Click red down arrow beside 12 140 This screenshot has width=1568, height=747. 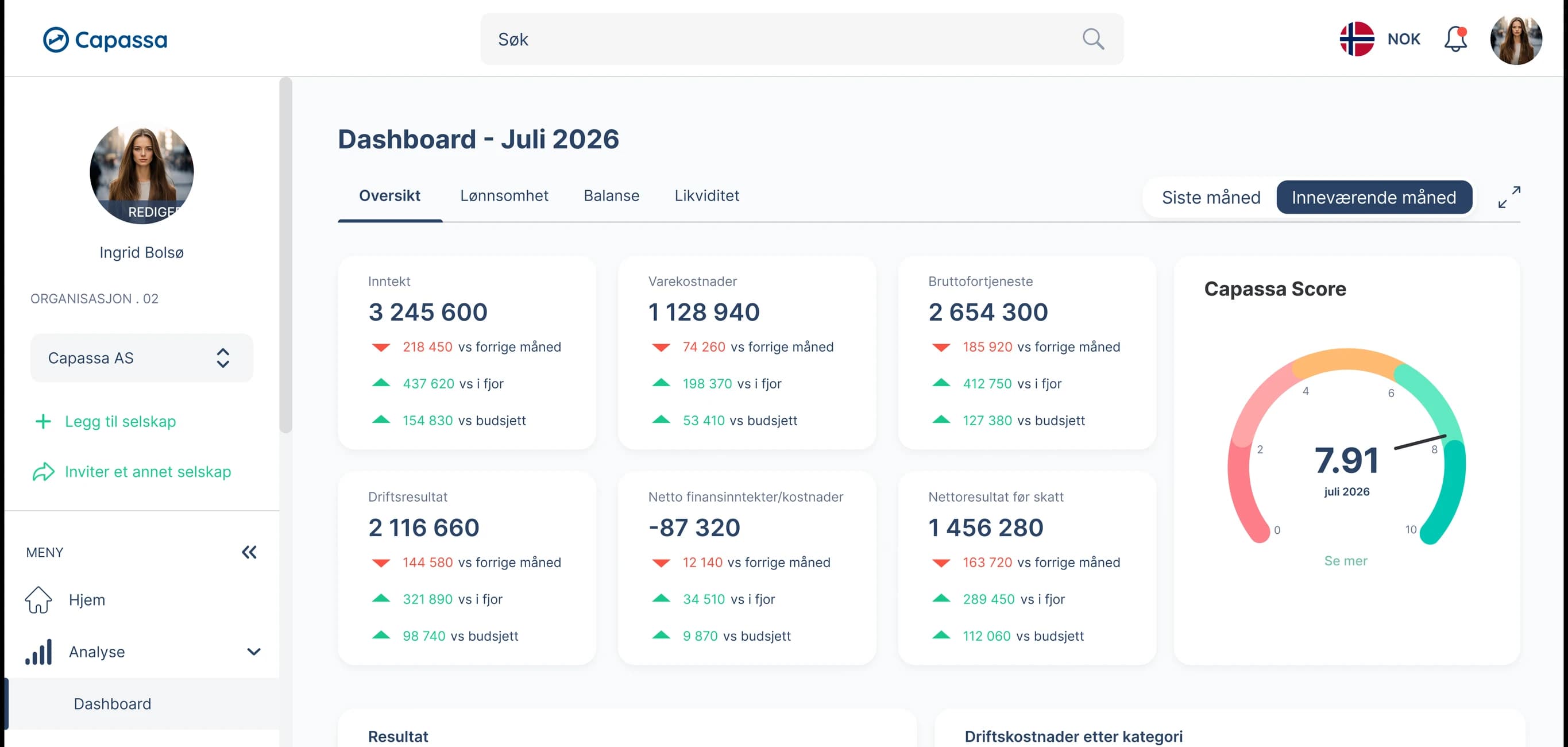661,563
